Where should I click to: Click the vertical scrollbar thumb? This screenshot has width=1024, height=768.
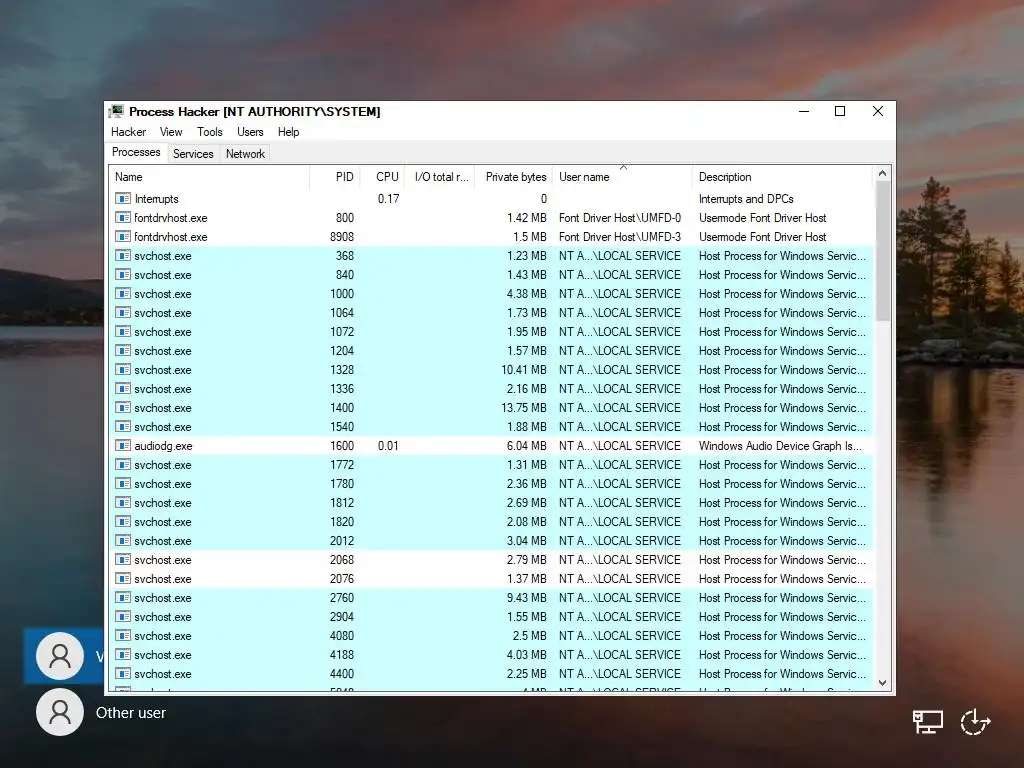click(x=882, y=251)
